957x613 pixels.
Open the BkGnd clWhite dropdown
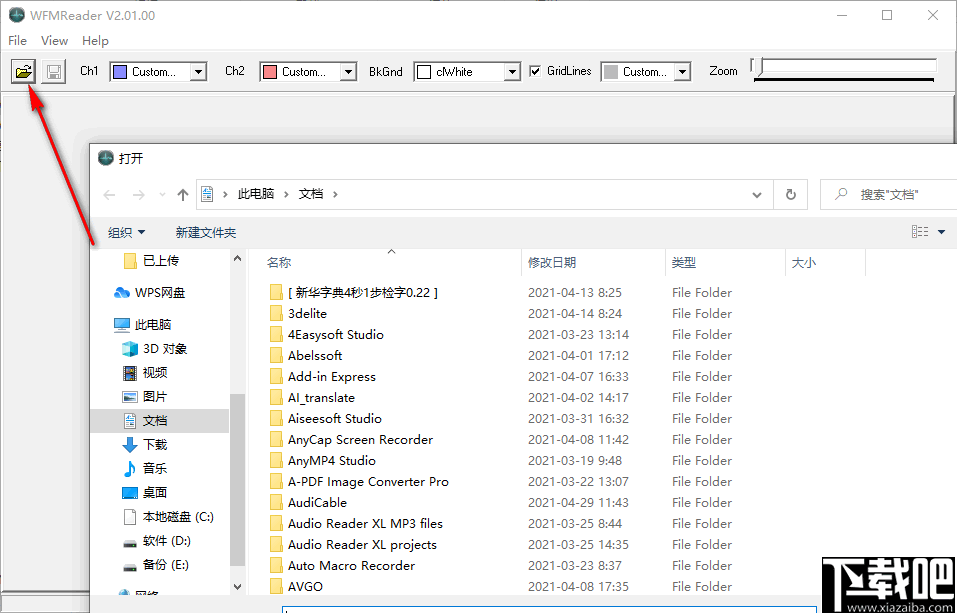click(510, 71)
